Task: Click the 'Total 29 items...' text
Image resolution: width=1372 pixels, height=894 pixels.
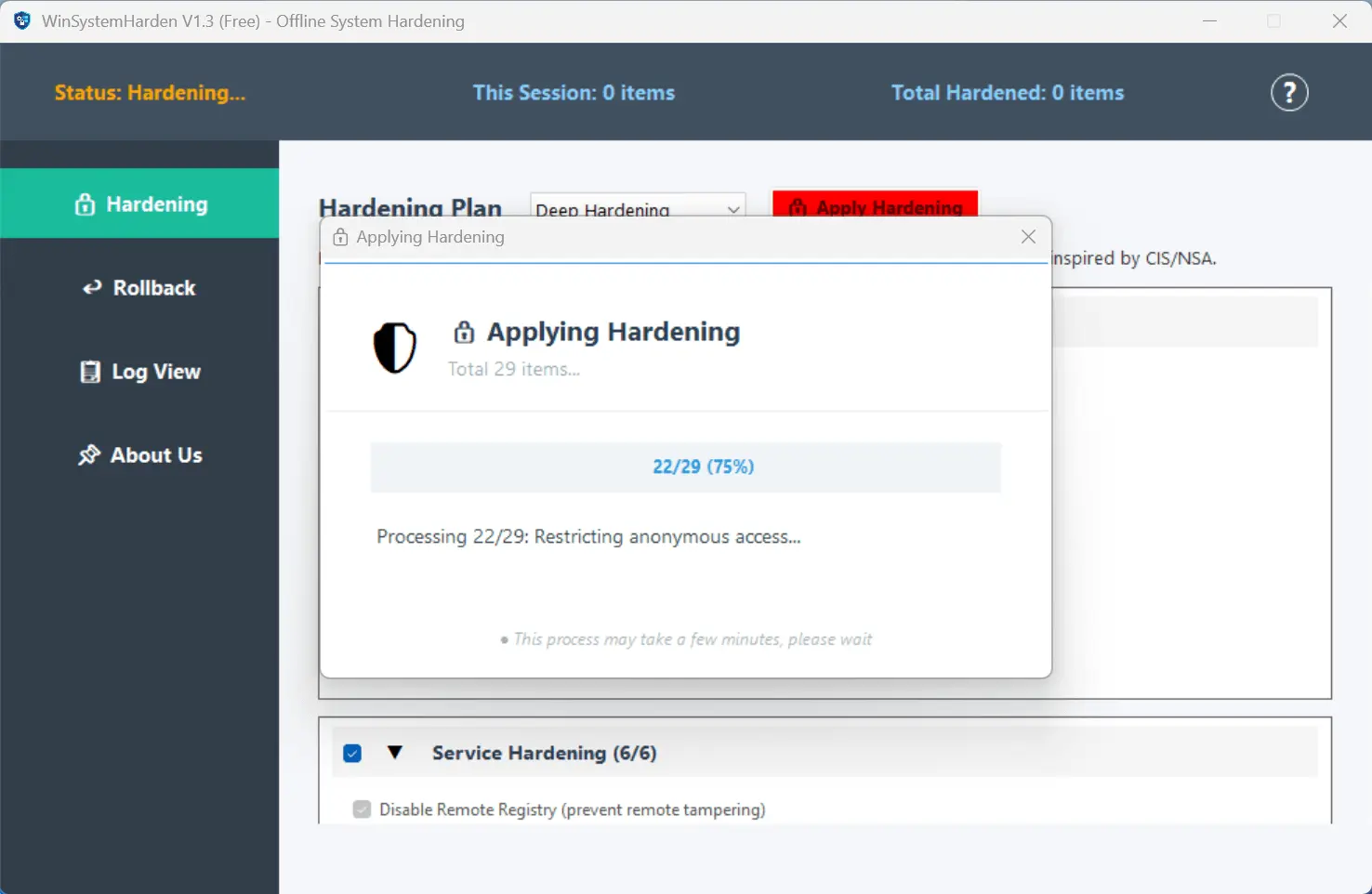Action: click(514, 369)
